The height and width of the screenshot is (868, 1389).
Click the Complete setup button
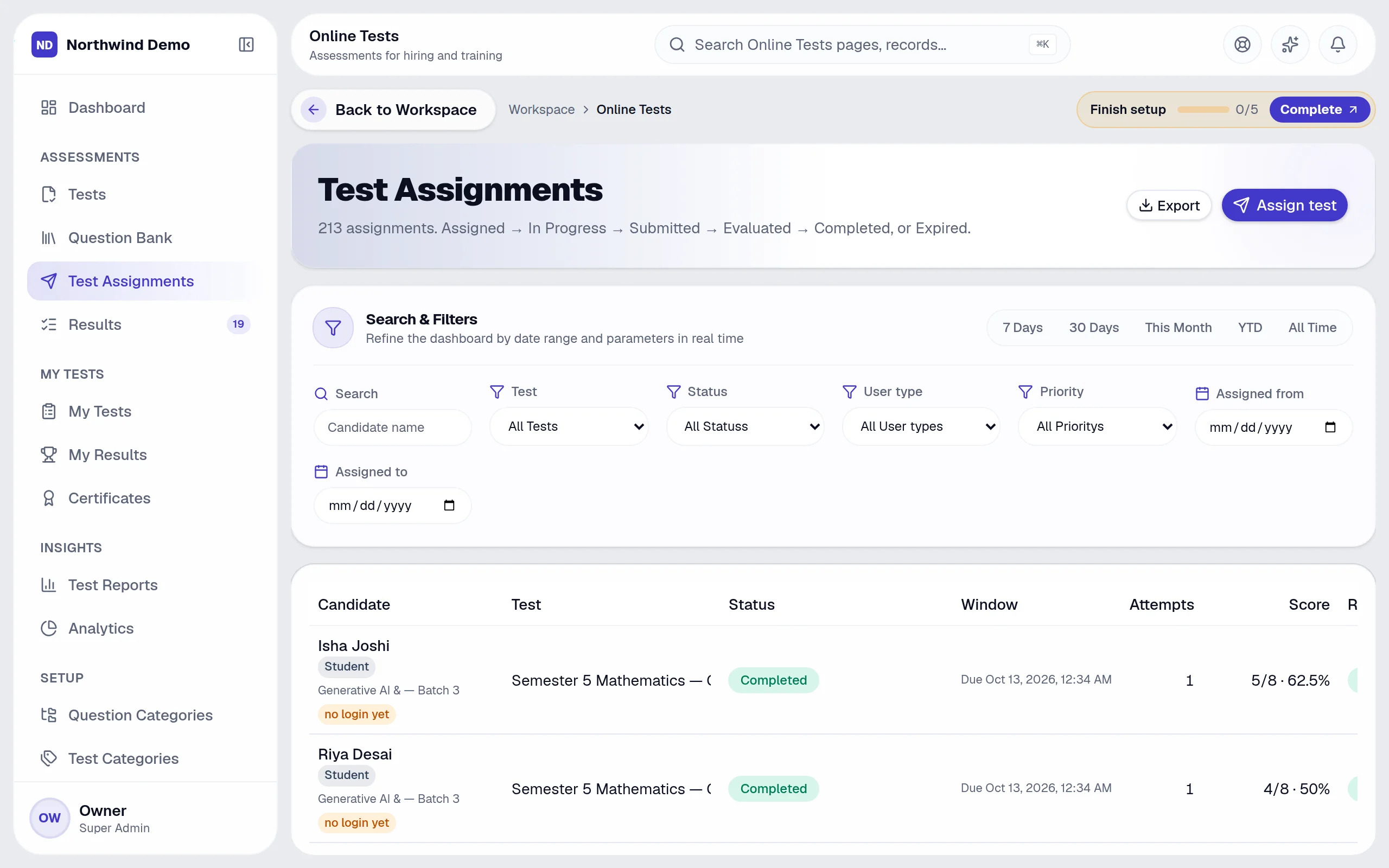1318,109
